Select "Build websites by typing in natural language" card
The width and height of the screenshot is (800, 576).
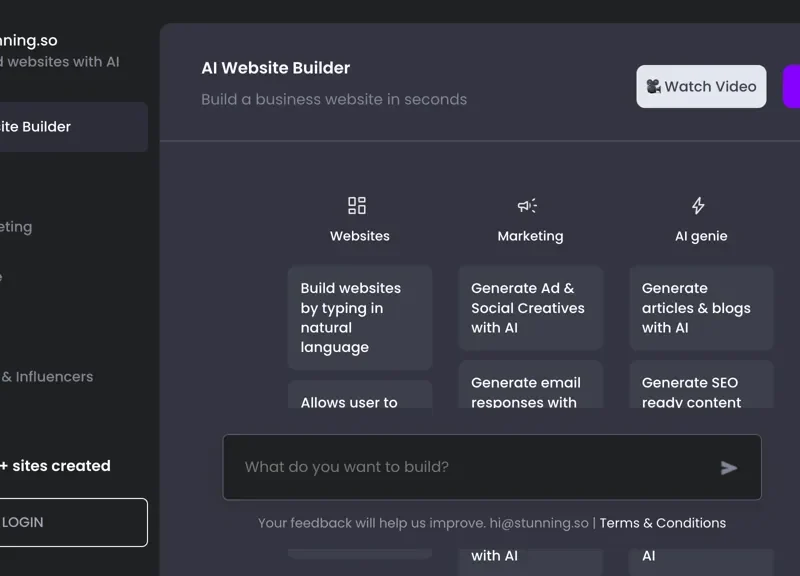click(359, 317)
